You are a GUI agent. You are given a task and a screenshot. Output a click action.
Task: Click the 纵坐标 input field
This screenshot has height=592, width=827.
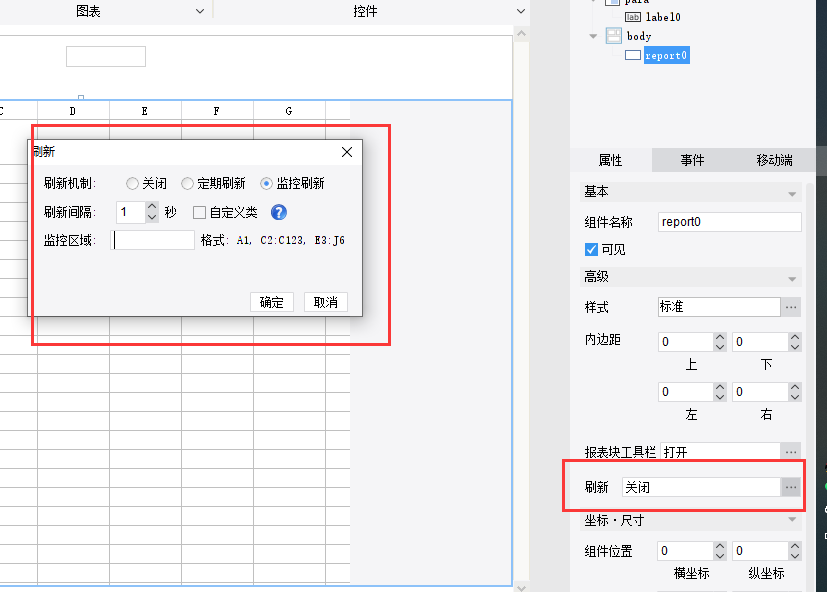[760, 551]
